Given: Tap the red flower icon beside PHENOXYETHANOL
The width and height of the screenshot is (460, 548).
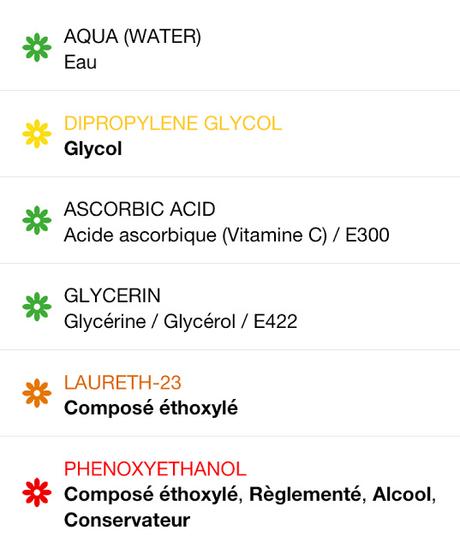Looking at the screenshot, I should 37,492.
